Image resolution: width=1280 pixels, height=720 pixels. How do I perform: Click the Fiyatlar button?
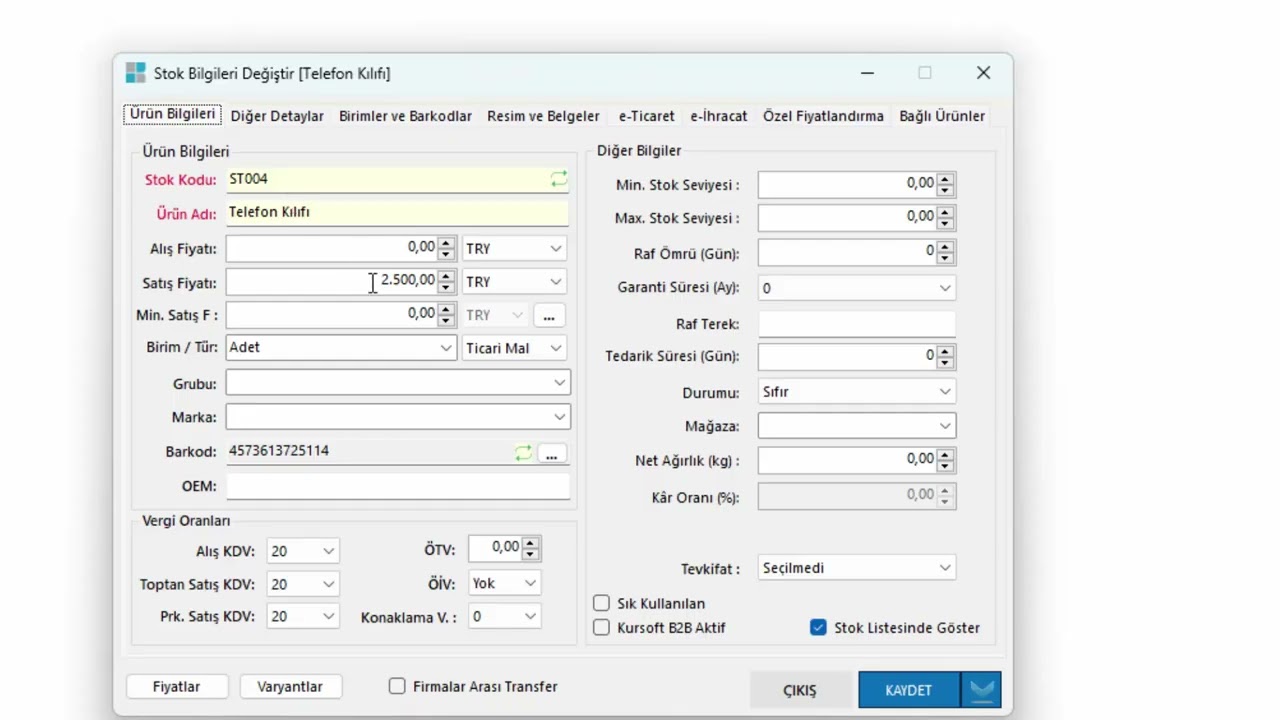click(x=177, y=687)
